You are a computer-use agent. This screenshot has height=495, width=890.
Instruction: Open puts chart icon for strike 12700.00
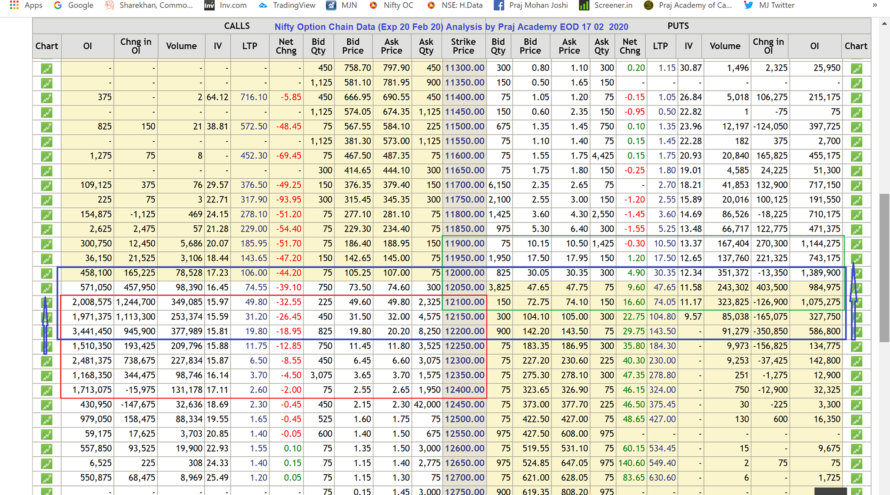856,478
